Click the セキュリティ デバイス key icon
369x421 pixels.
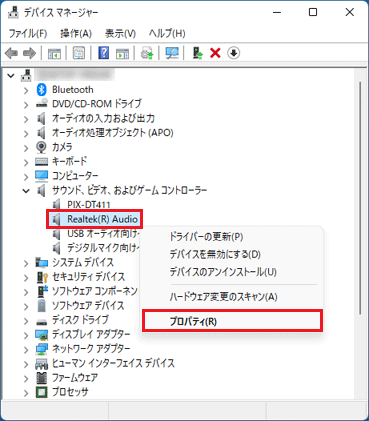tap(41, 277)
